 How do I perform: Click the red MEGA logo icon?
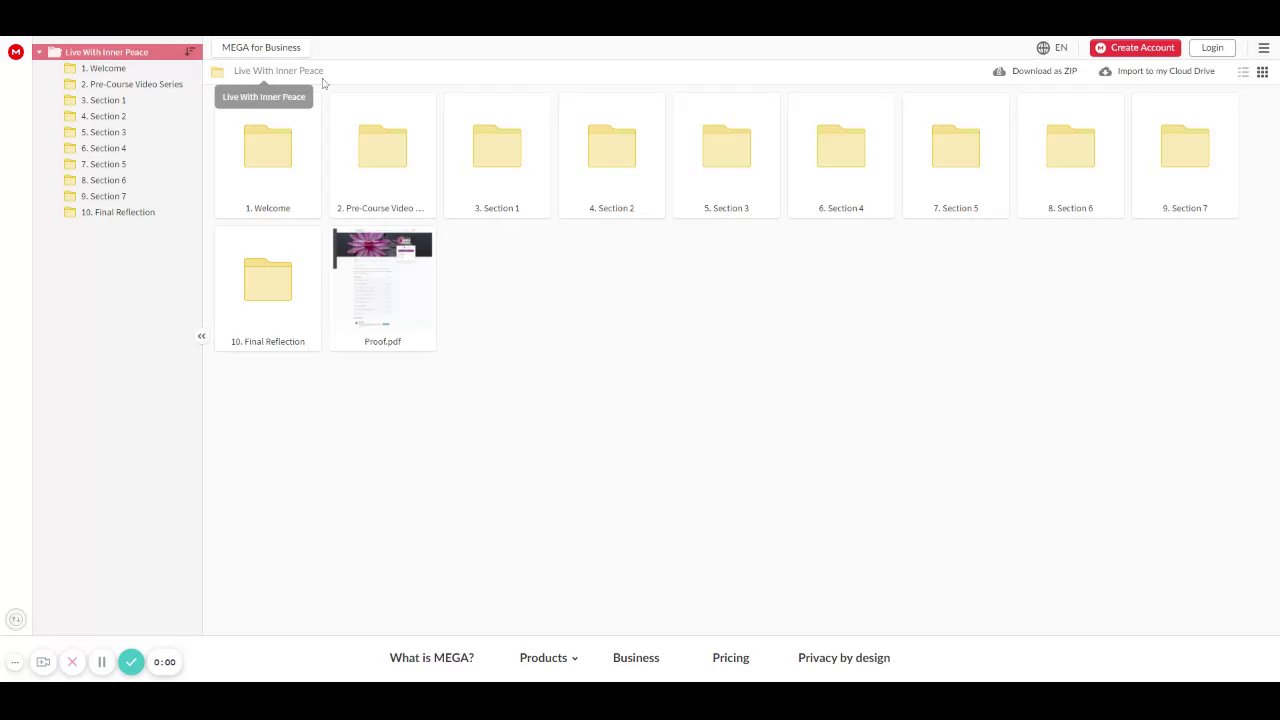[x=16, y=52]
